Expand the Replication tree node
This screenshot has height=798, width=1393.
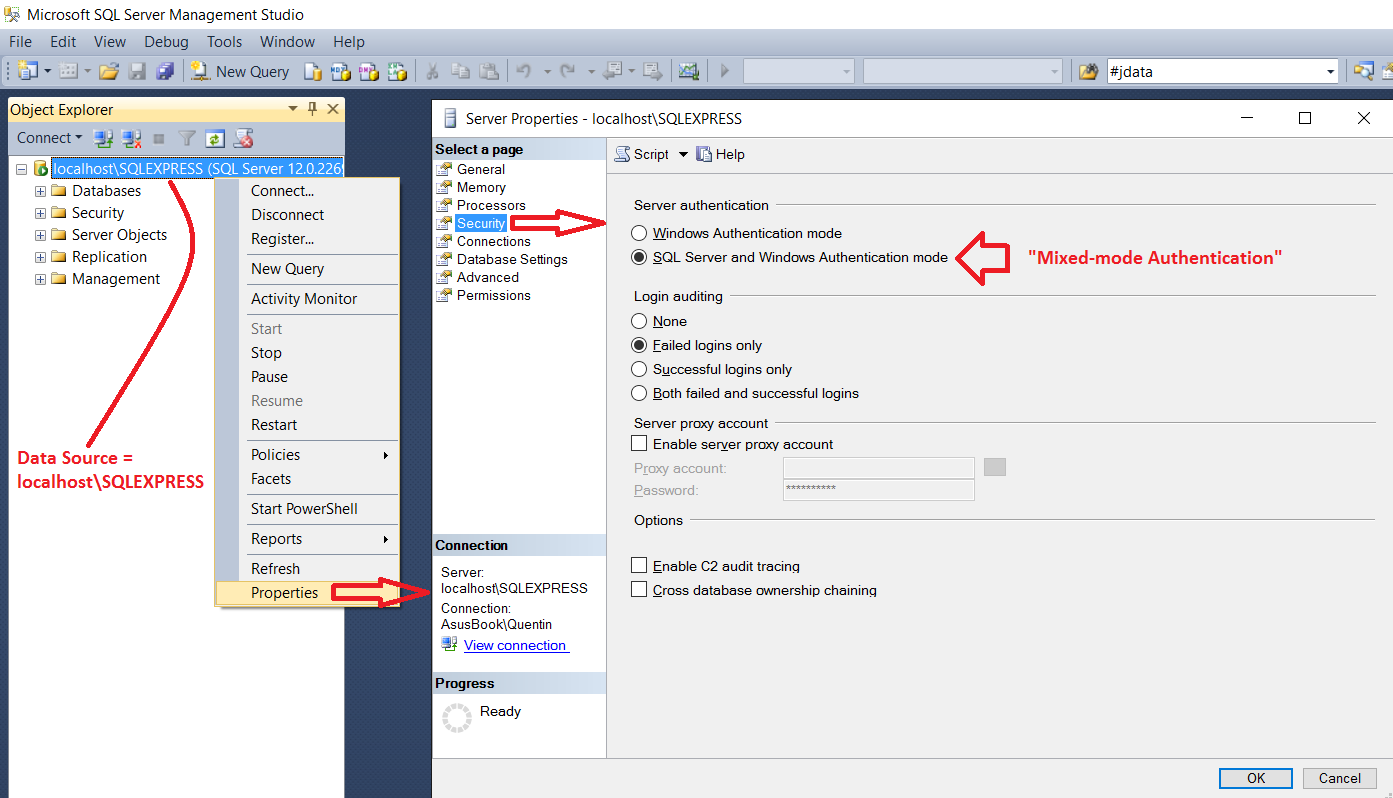(41, 257)
